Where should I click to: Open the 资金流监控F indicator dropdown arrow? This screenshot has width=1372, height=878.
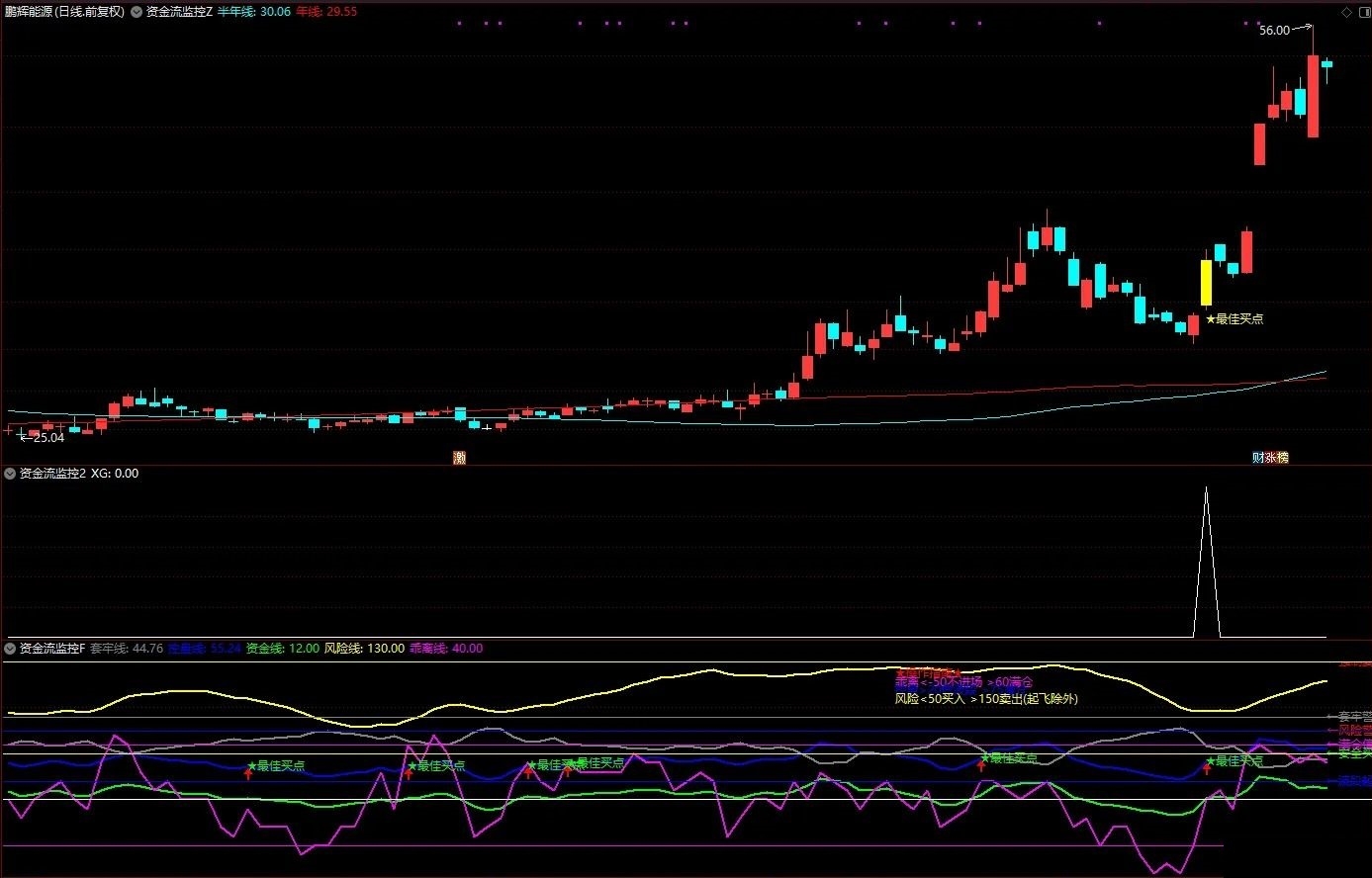coord(10,649)
